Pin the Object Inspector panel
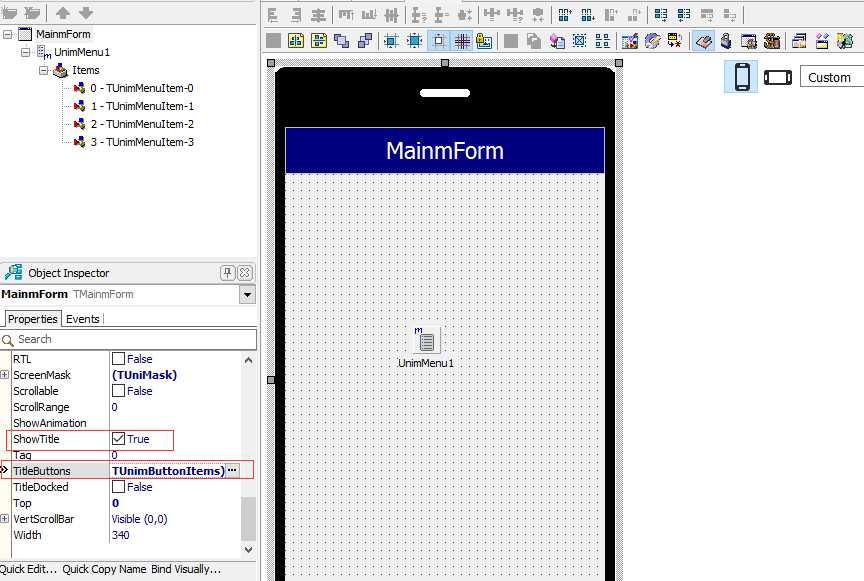Viewport: 864px width, 581px height. (228, 272)
